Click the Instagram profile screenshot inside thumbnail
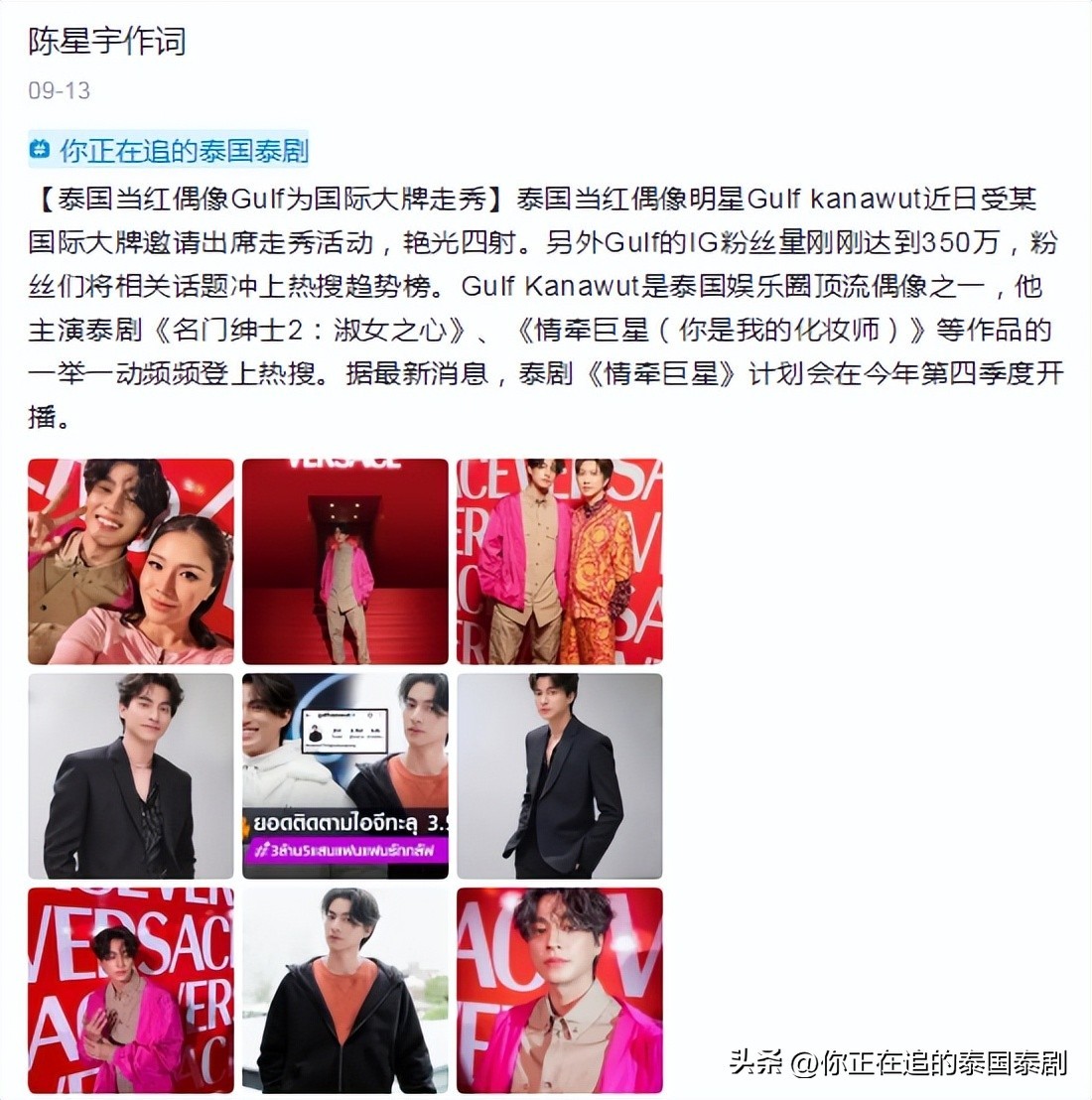 click(x=344, y=731)
